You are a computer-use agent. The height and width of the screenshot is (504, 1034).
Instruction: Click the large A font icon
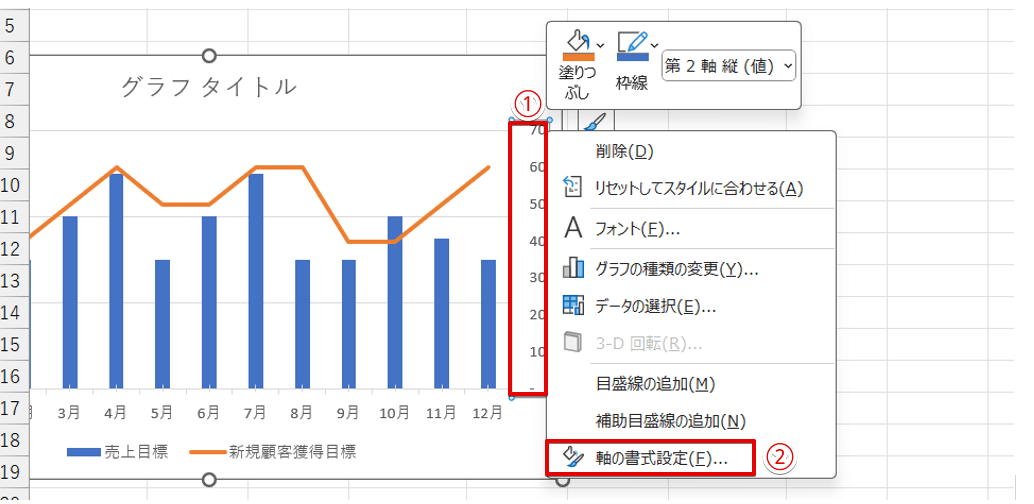[x=573, y=229]
